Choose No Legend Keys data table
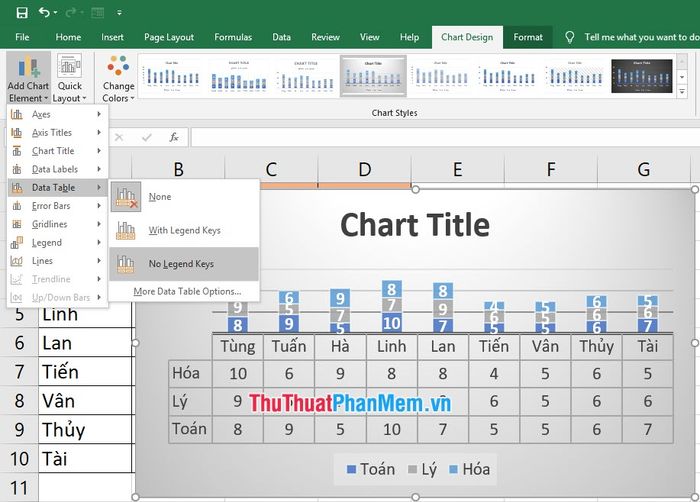The height and width of the screenshot is (502, 700). [x=184, y=264]
